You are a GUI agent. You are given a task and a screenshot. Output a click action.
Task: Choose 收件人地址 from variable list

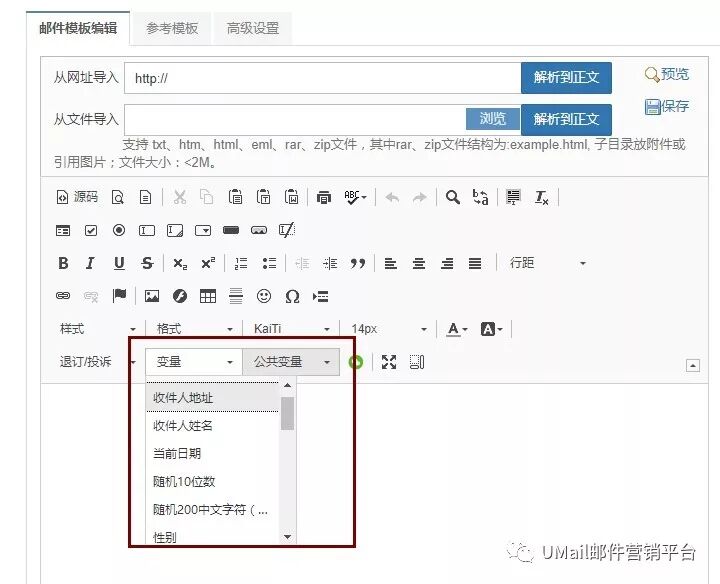pyautogui.click(x=212, y=398)
